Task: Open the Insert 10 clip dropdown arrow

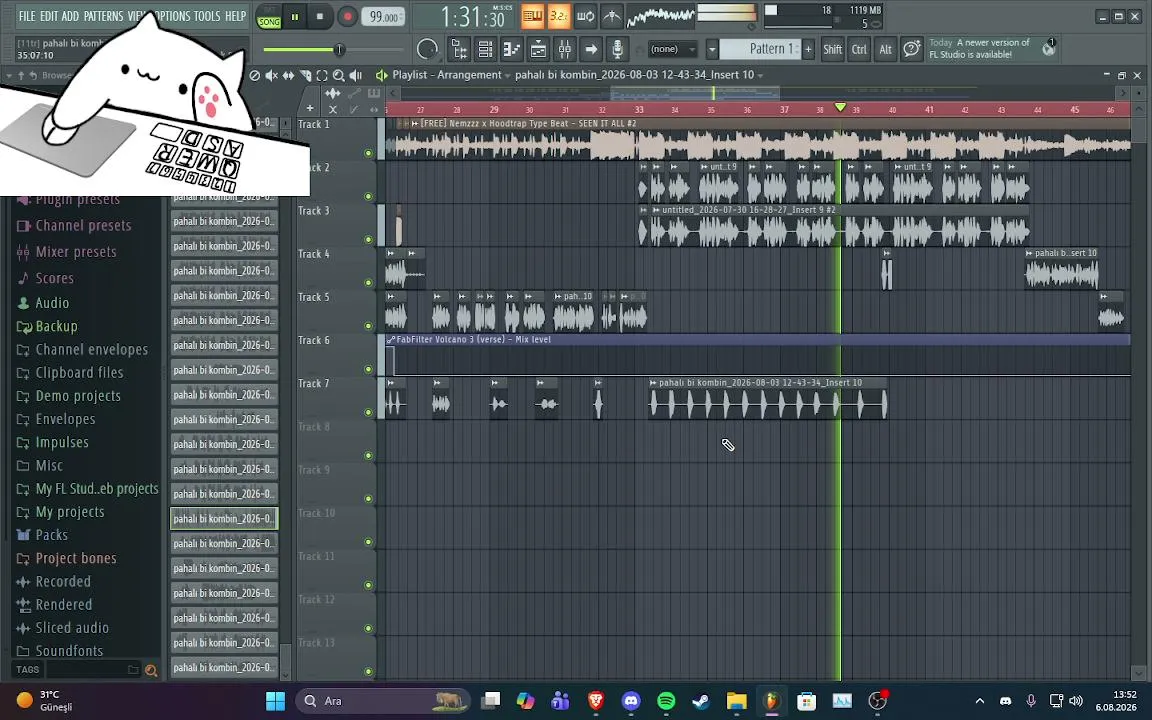Action: (760, 76)
